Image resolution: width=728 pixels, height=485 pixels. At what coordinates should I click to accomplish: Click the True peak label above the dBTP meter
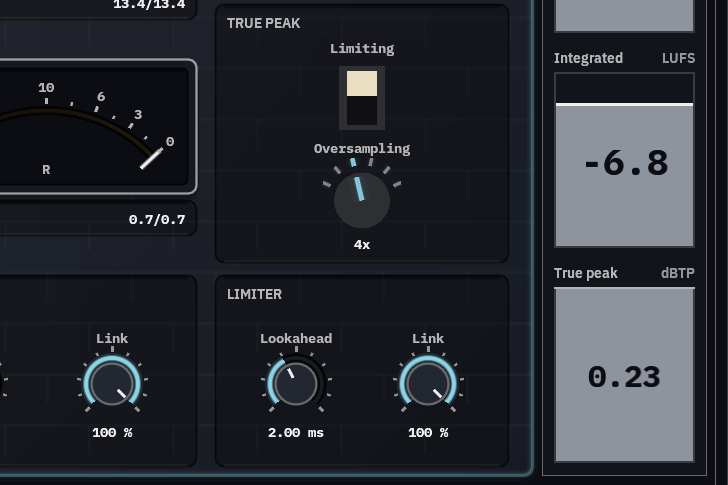(585, 273)
